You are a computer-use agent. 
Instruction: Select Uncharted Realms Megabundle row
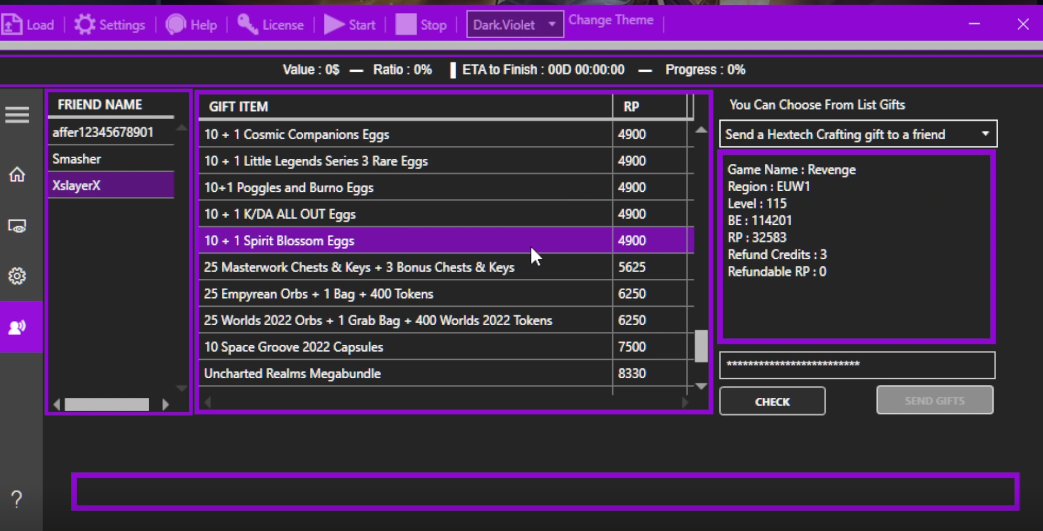coord(446,373)
